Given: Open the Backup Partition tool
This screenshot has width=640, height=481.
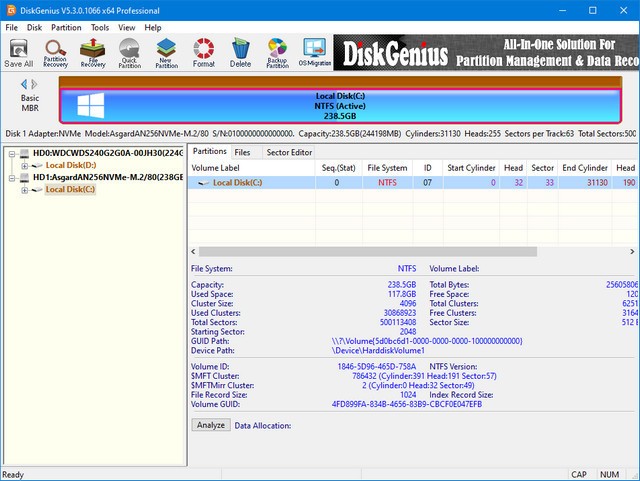Looking at the screenshot, I should click(277, 51).
